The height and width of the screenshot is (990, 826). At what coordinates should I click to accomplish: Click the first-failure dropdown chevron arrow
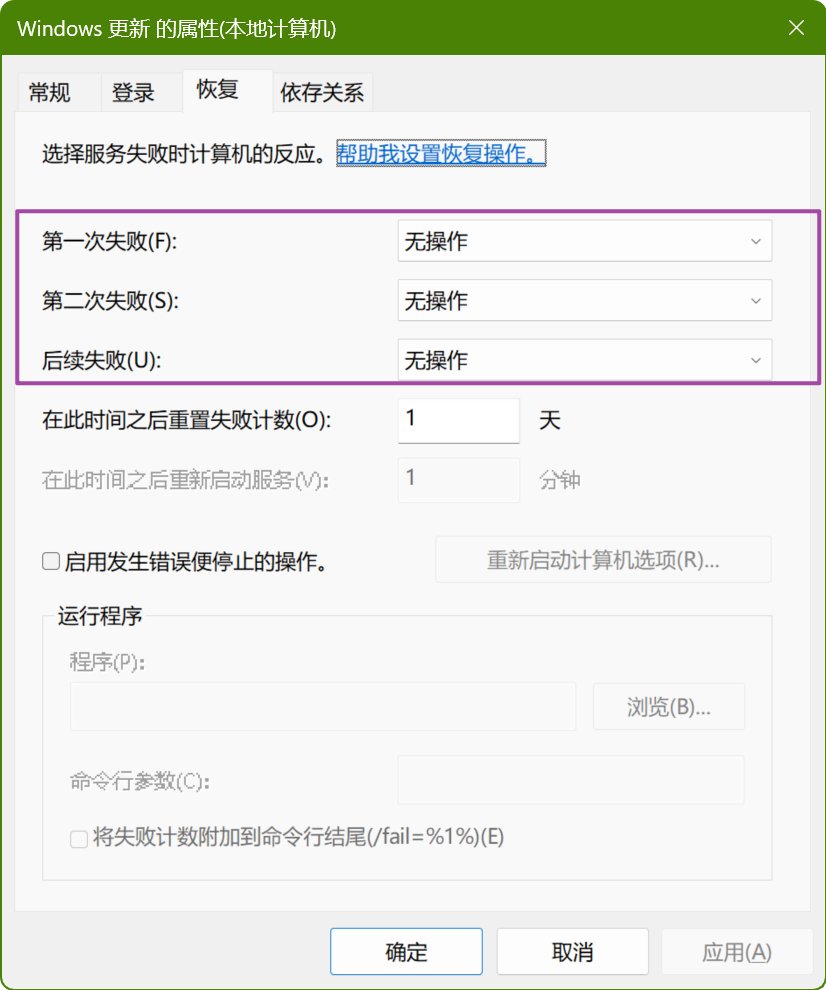755,241
